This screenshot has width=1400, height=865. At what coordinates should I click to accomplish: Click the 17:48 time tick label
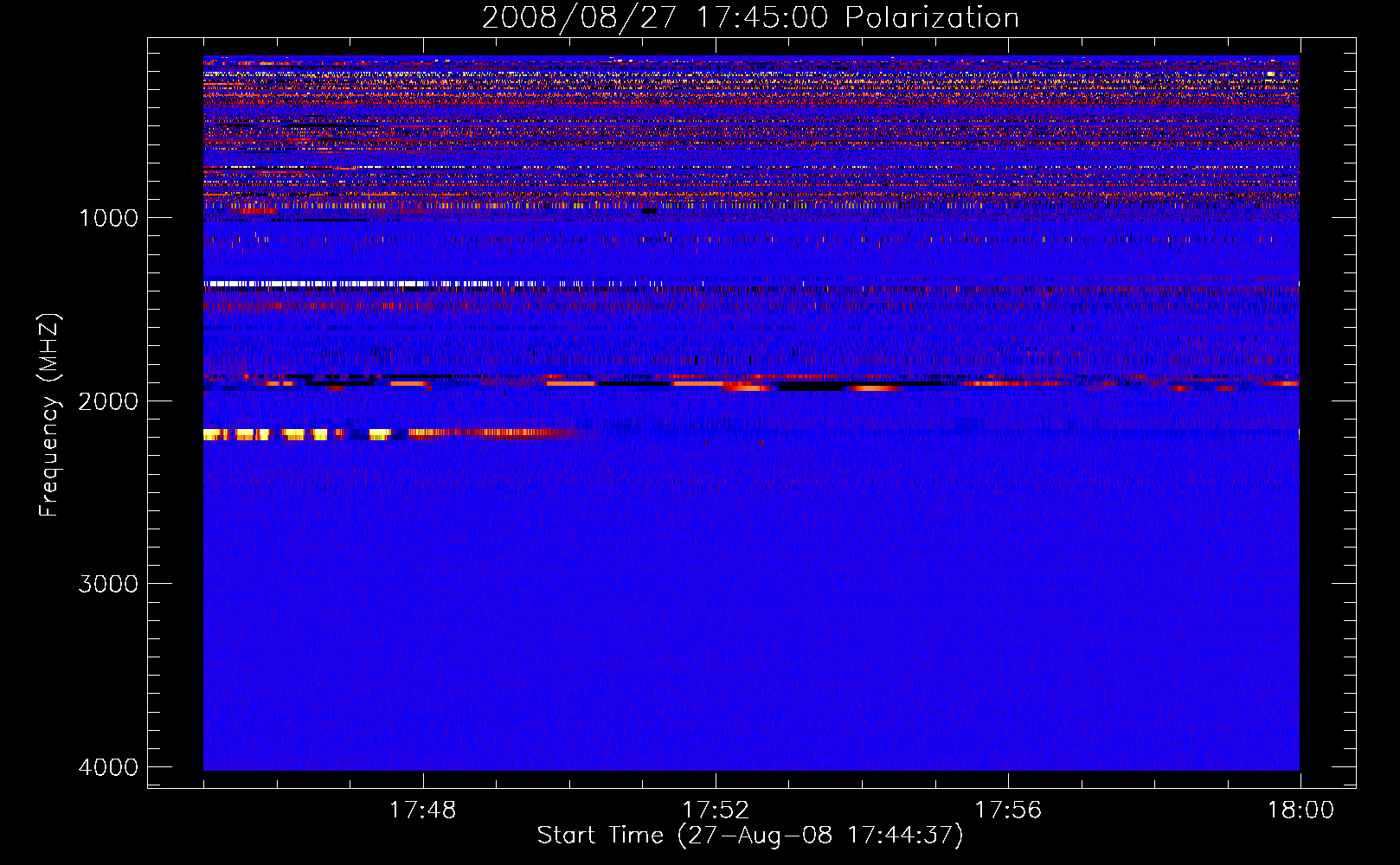pos(423,811)
